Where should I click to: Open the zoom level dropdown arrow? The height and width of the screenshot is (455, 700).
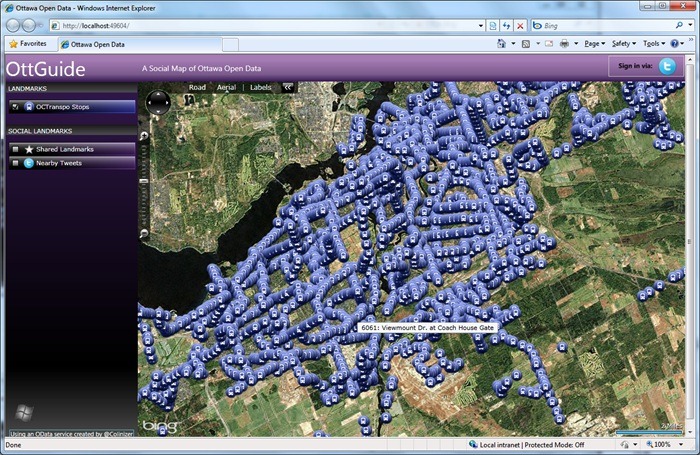pos(681,445)
